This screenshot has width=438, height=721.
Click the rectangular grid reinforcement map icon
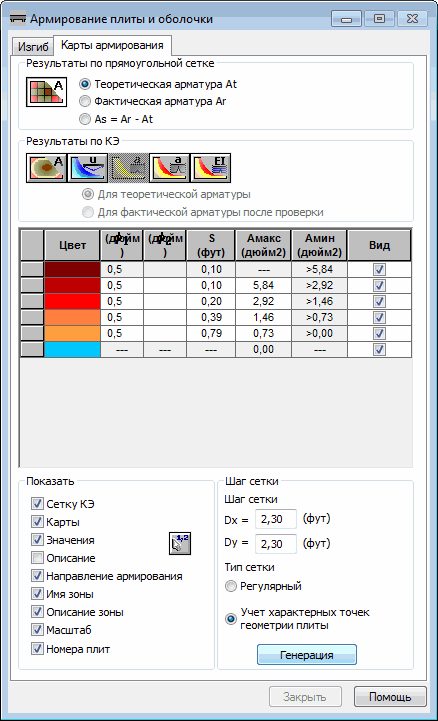(x=46, y=92)
